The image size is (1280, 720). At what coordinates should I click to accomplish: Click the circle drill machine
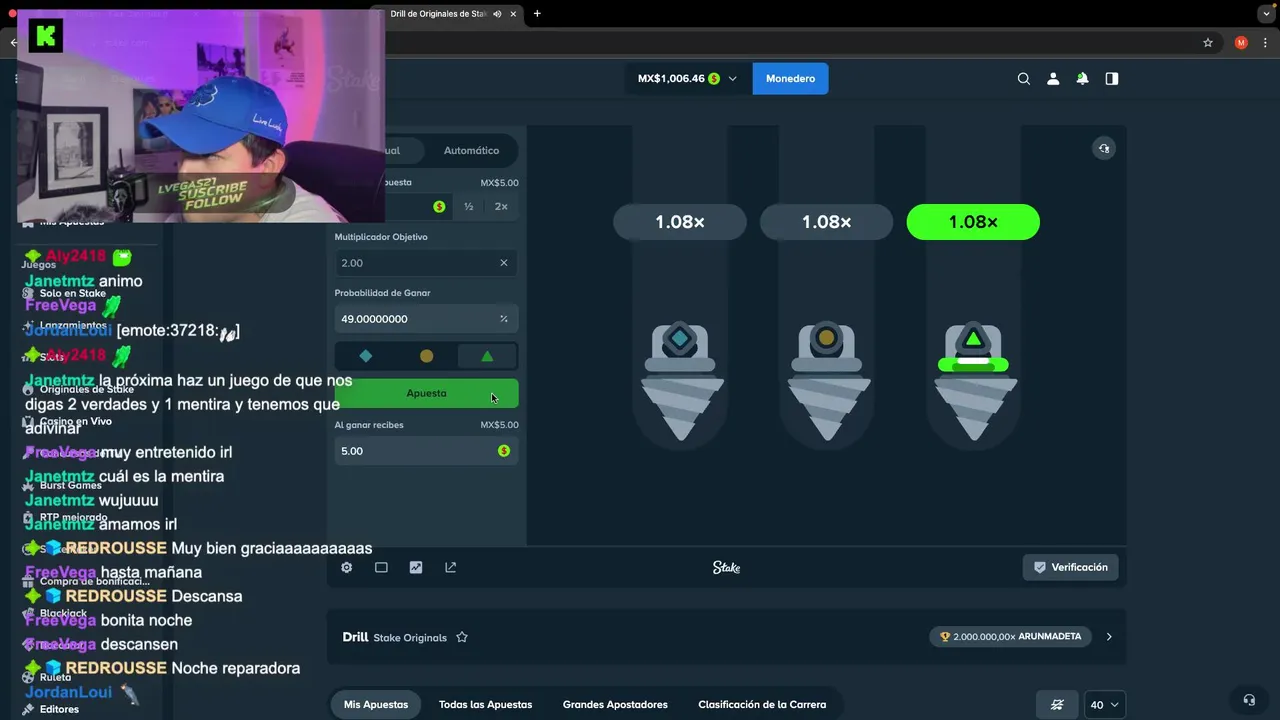point(827,382)
